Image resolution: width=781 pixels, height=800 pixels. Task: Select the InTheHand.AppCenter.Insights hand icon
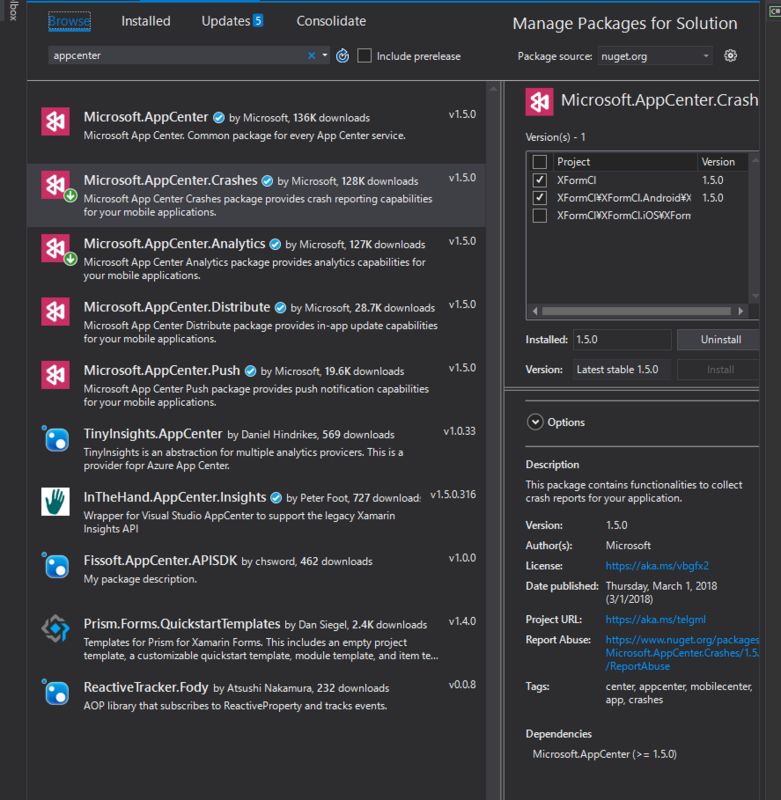coord(55,502)
